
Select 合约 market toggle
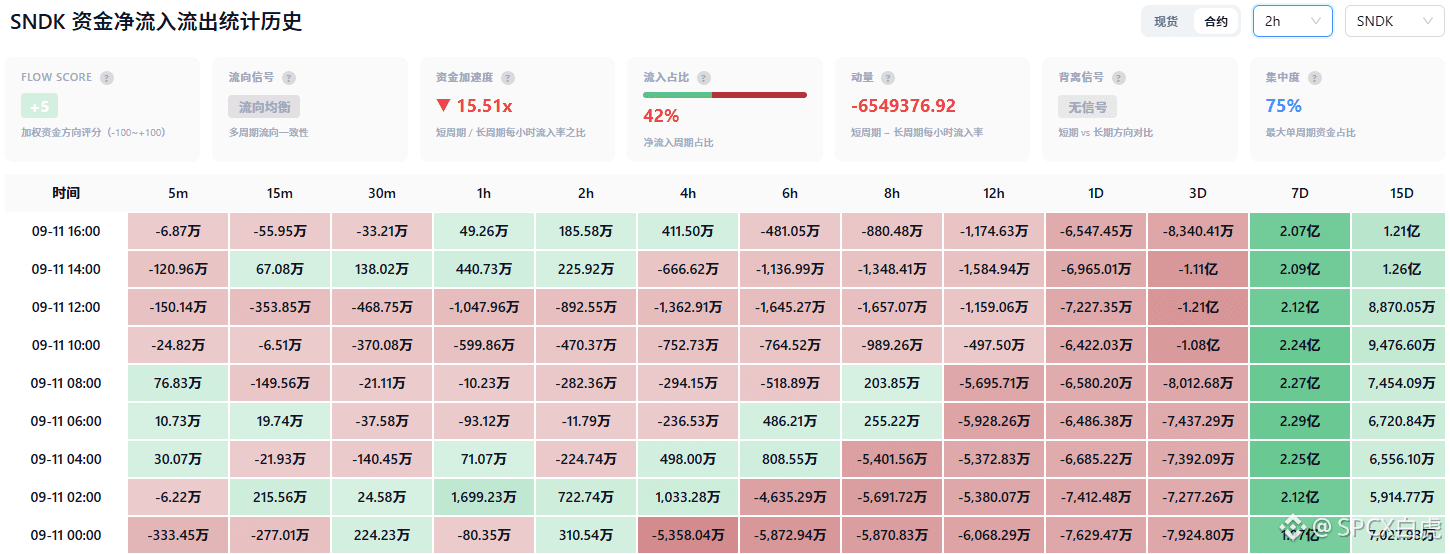click(x=1216, y=21)
